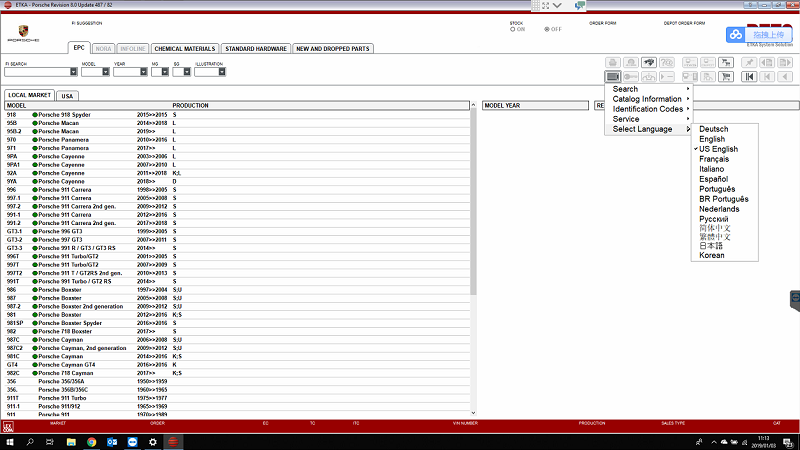Click the MODEL YEAR column header
This screenshot has width=800, height=450.
tap(535, 106)
